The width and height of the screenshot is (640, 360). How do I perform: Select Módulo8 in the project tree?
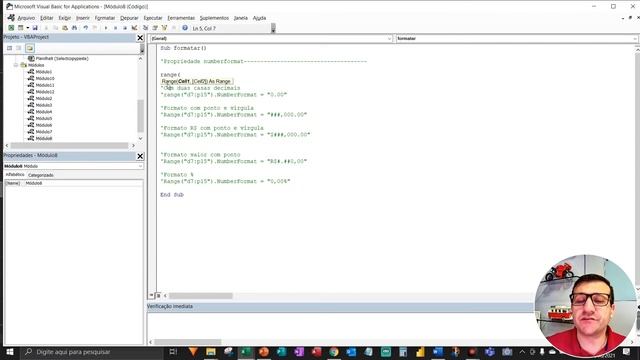(x=44, y=138)
